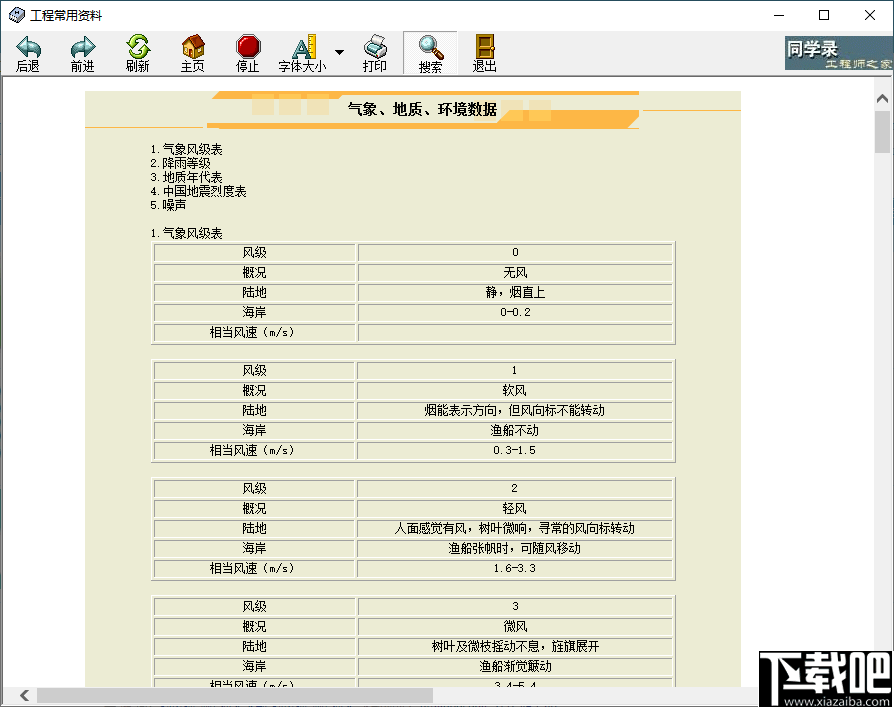The width and height of the screenshot is (894, 707).
Task: Click the horizontal scrollbar left arrow
Action: [x=24, y=695]
